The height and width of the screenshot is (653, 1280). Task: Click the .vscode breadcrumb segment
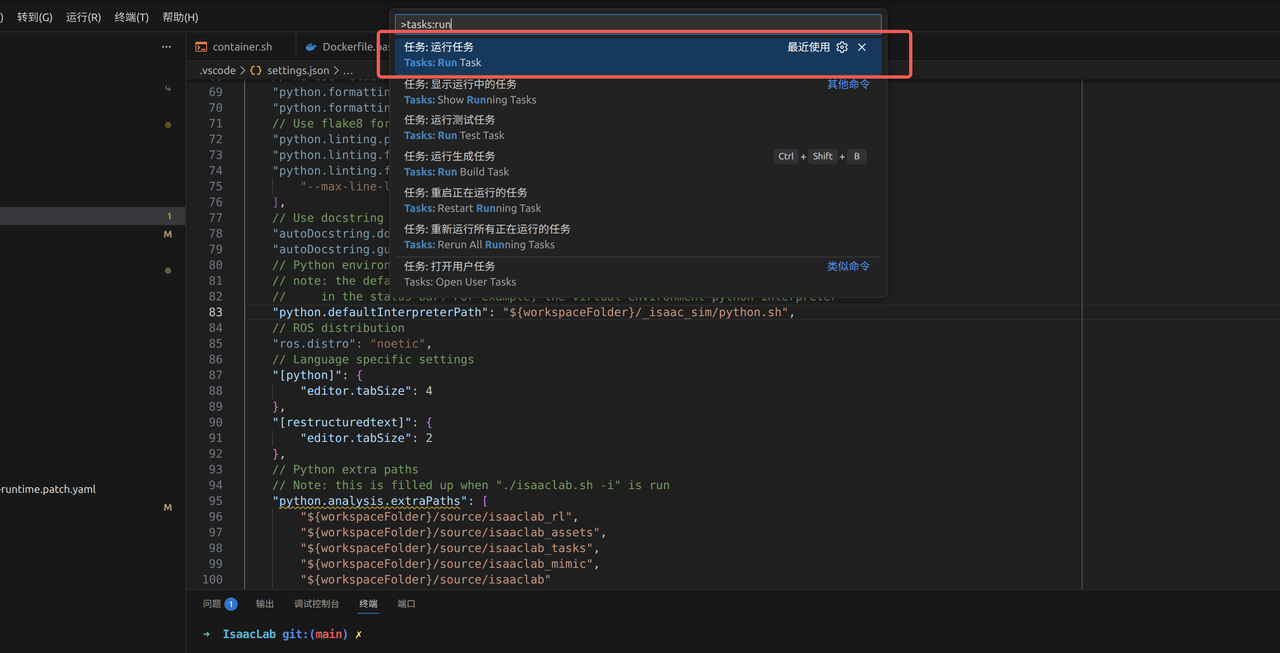(217, 71)
